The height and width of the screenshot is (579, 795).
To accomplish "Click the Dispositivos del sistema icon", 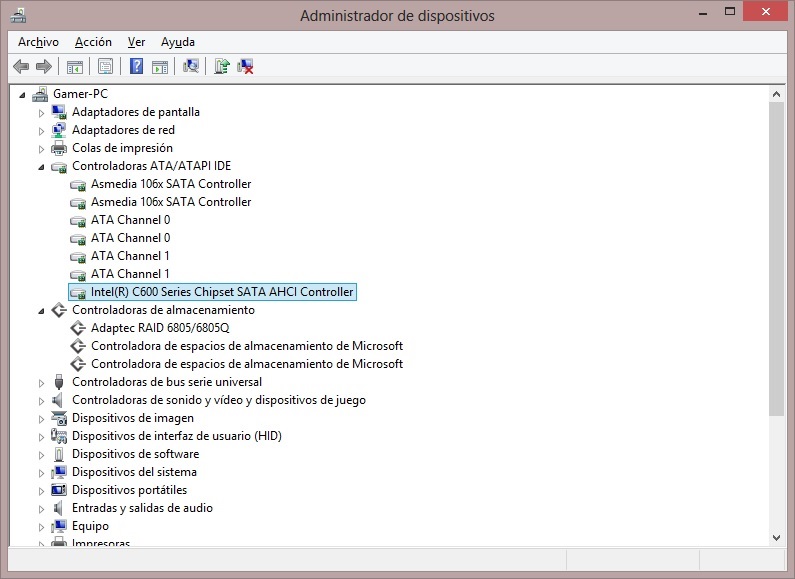I will pyautogui.click(x=59, y=472).
